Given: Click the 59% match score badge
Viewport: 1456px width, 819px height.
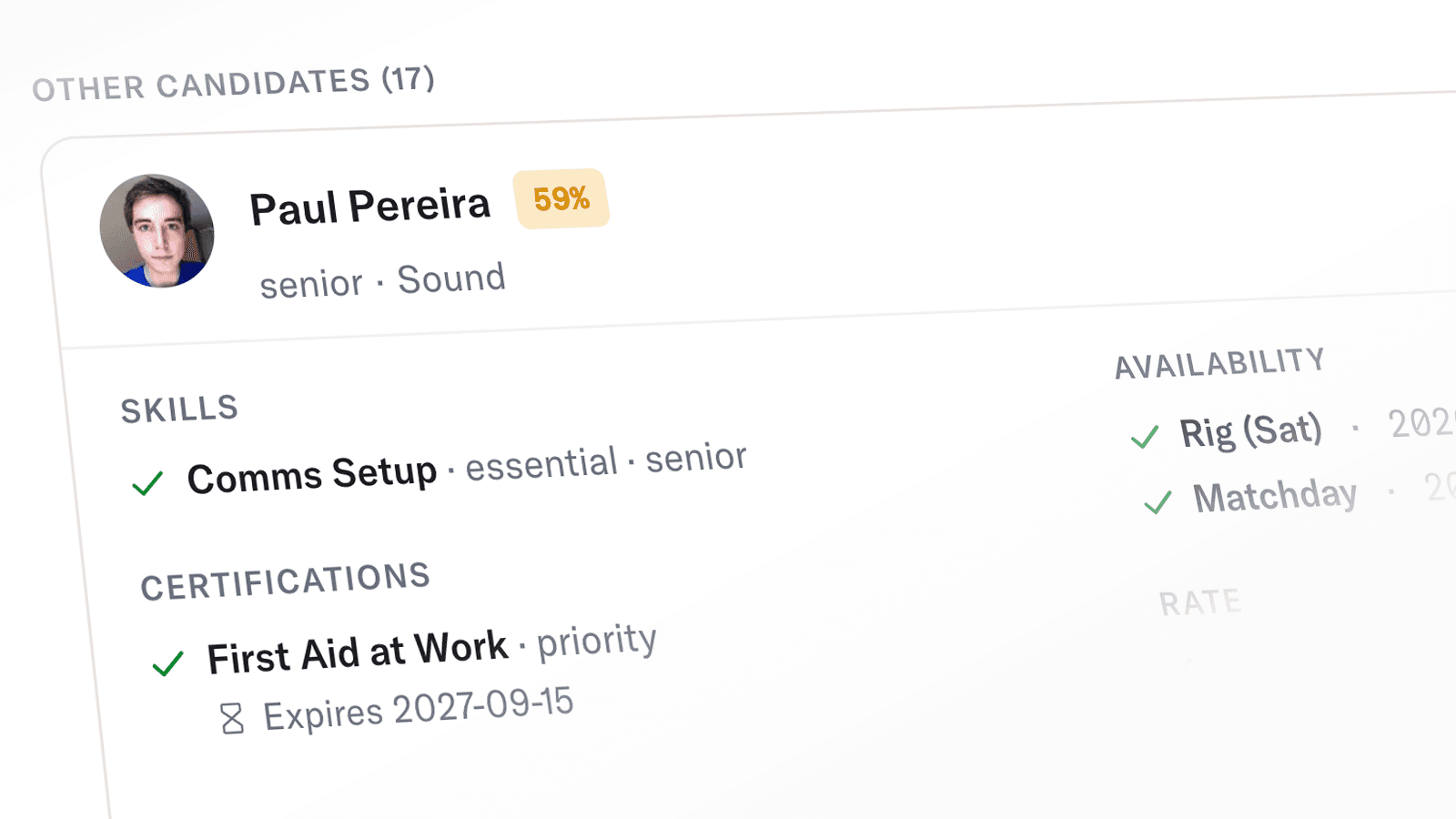Looking at the screenshot, I should [561, 198].
